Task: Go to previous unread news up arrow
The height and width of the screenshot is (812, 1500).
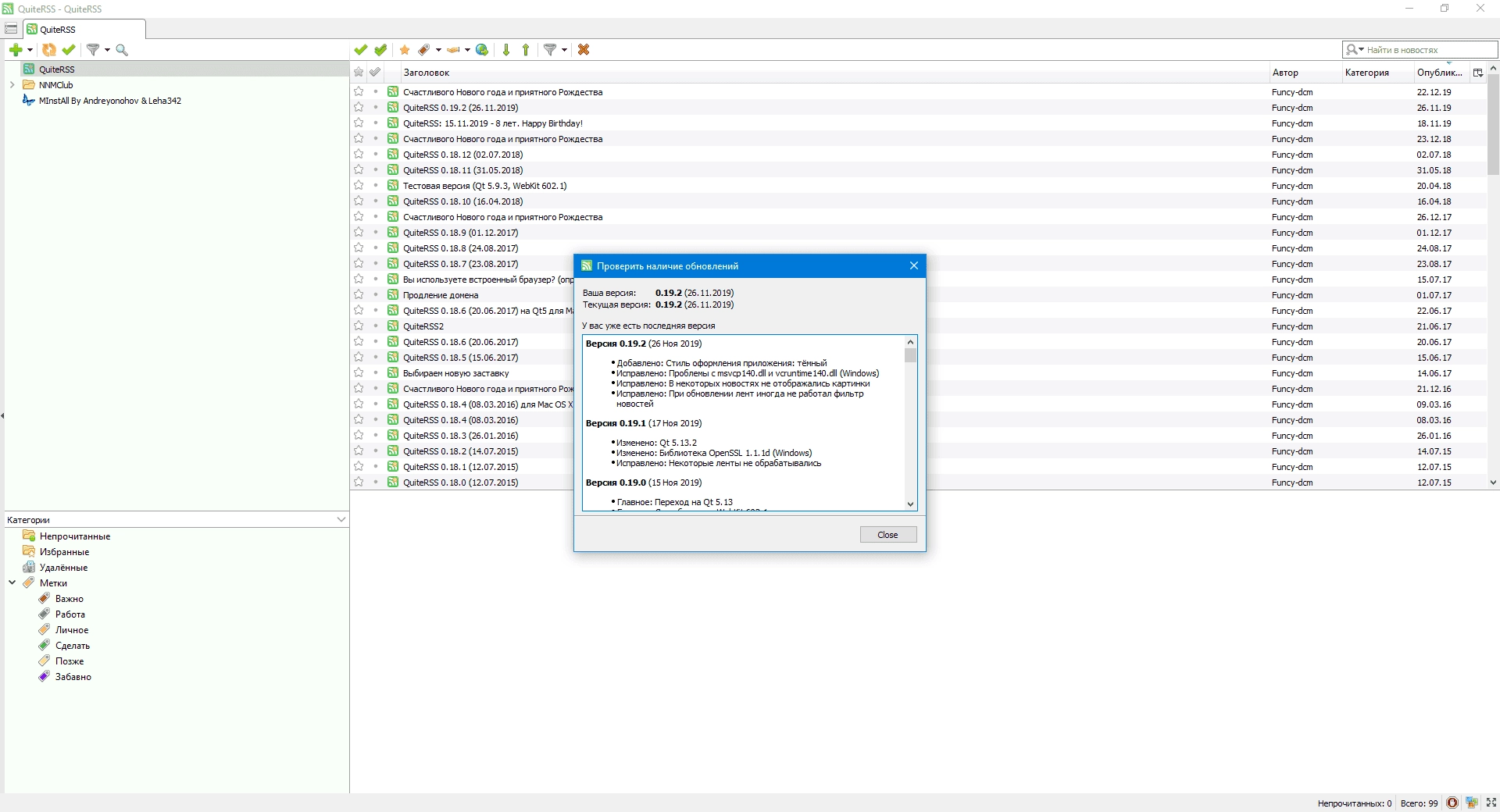Action: [526, 50]
